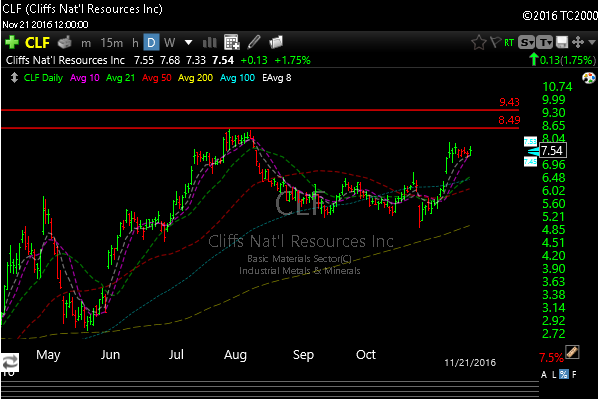The width and height of the screenshot is (598, 399).
Task: Click the May month axis label
Action: [48, 355]
